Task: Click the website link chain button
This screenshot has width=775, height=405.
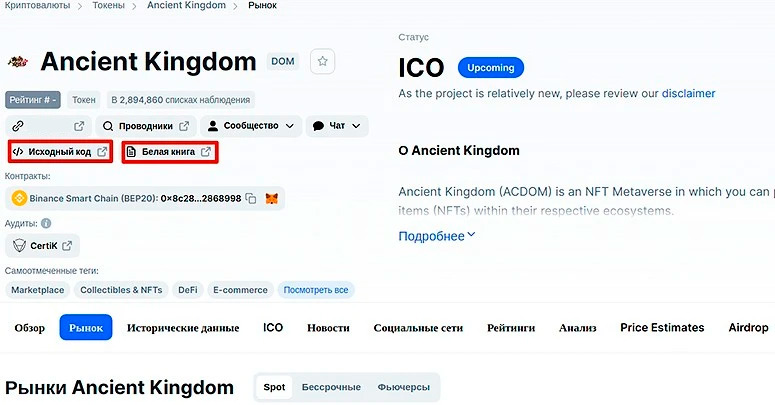Action: coord(48,126)
